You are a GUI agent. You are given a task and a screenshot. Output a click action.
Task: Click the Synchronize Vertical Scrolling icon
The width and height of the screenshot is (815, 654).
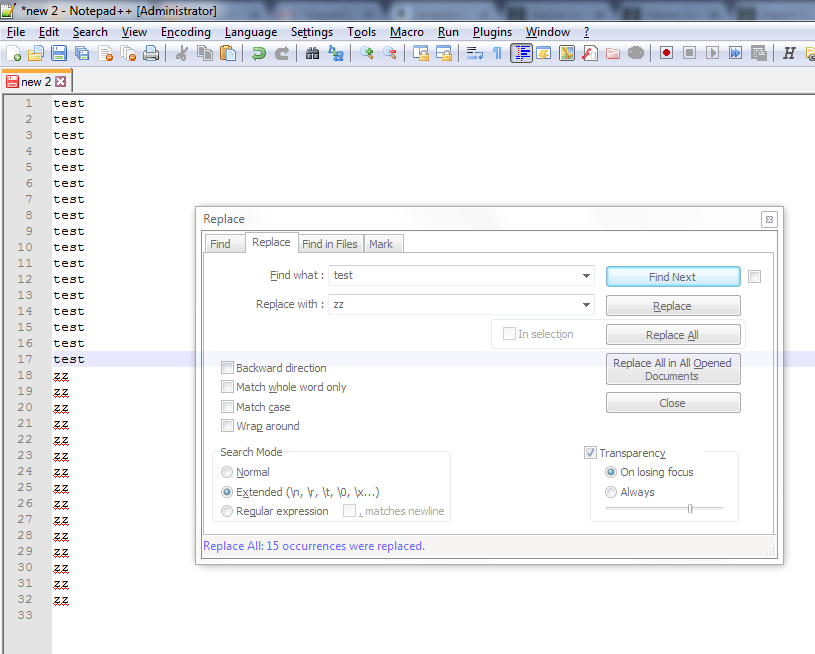pos(420,53)
